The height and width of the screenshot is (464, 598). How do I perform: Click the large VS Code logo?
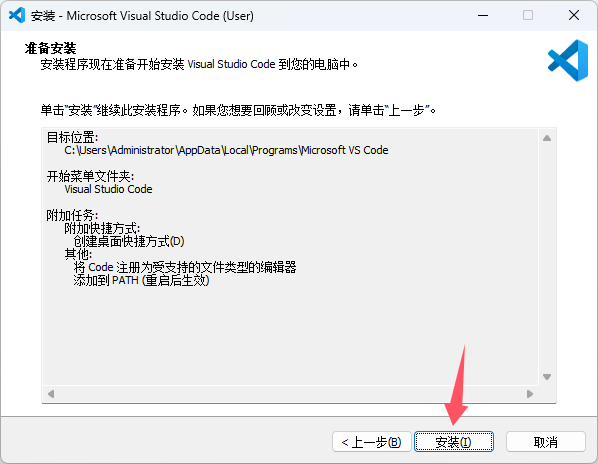tap(568, 60)
